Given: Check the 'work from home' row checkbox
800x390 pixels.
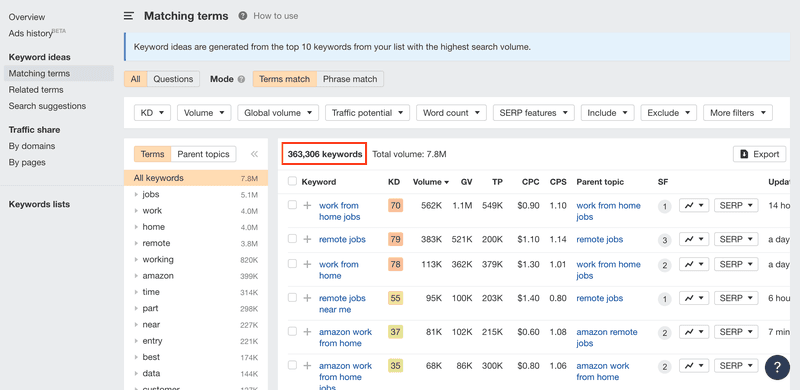Looking at the screenshot, I should coord(292,263).
